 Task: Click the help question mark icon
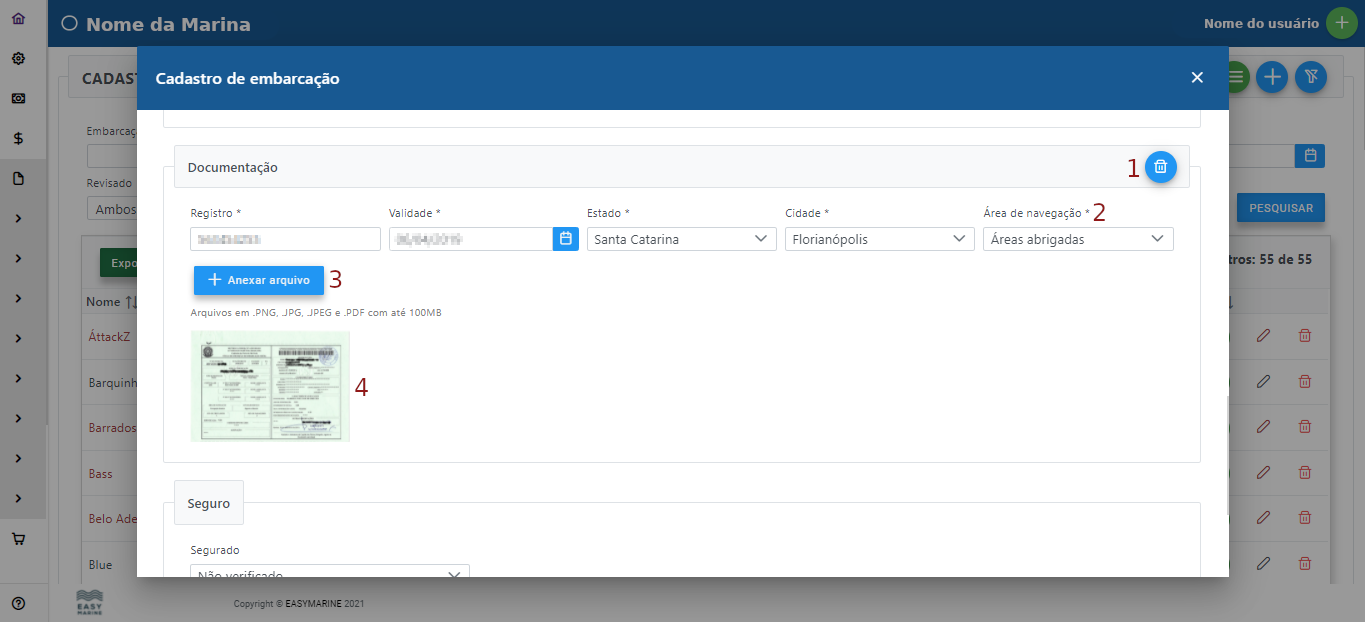18,603
